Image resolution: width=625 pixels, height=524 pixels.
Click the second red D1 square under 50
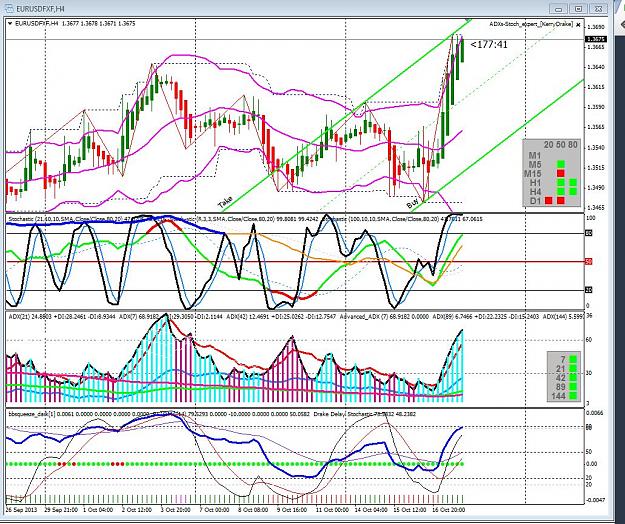point(561,200)
